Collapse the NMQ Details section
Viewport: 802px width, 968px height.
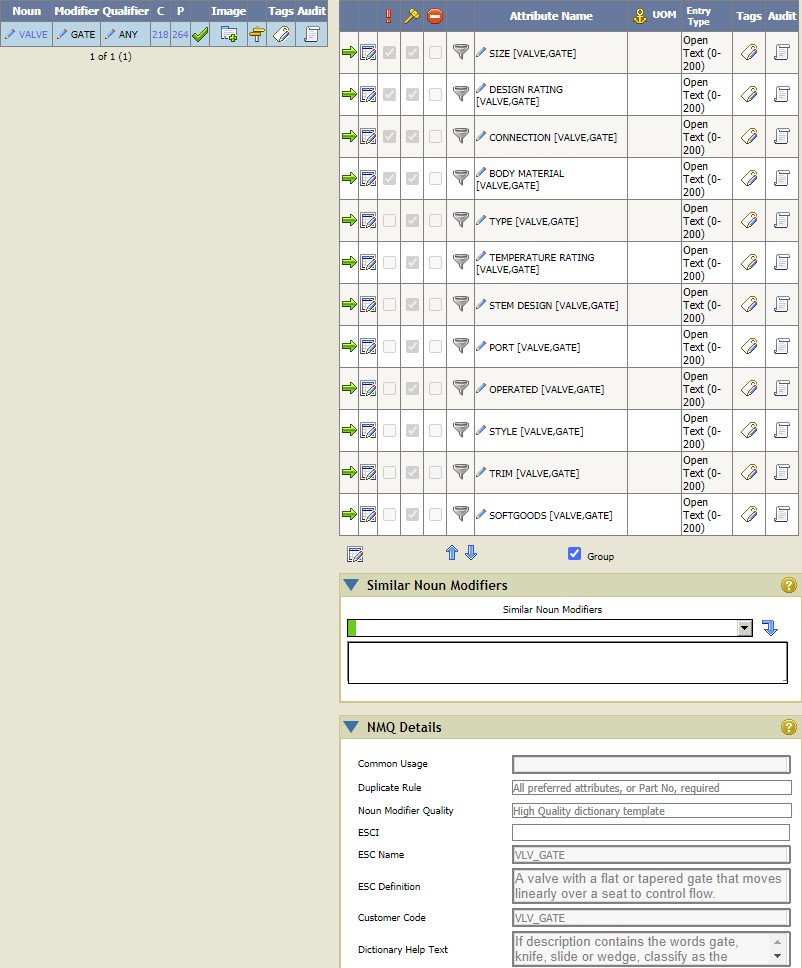point(351,727)
